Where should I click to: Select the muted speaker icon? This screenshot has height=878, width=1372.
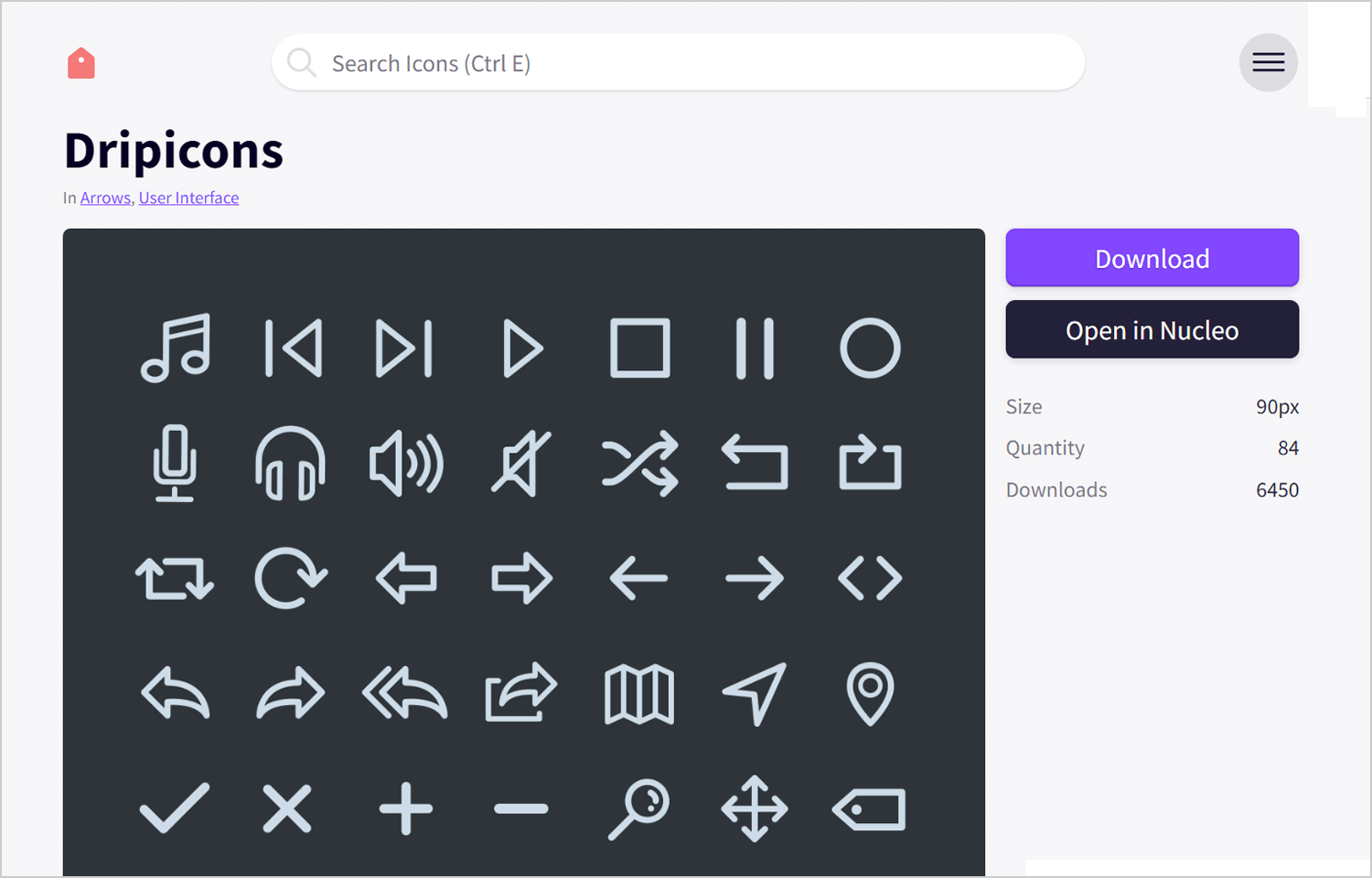(521, 464)
